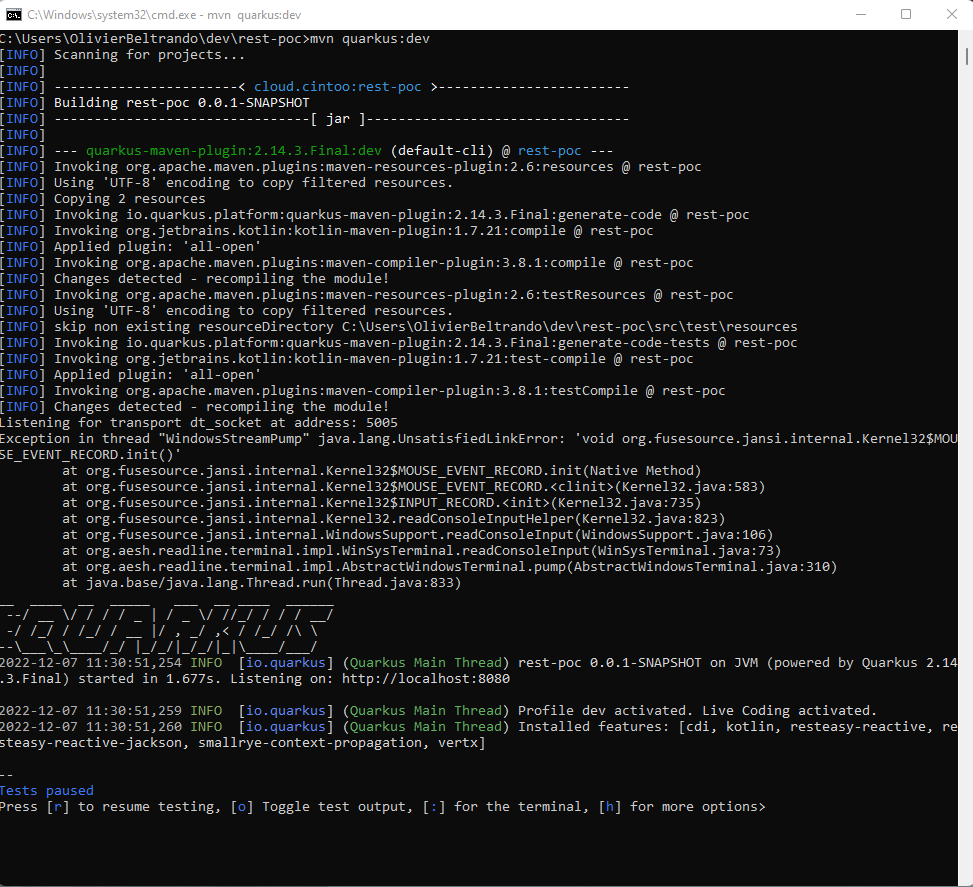Click the vertical scrollbar thumb

pyautogui.click(x=966, y=55)
